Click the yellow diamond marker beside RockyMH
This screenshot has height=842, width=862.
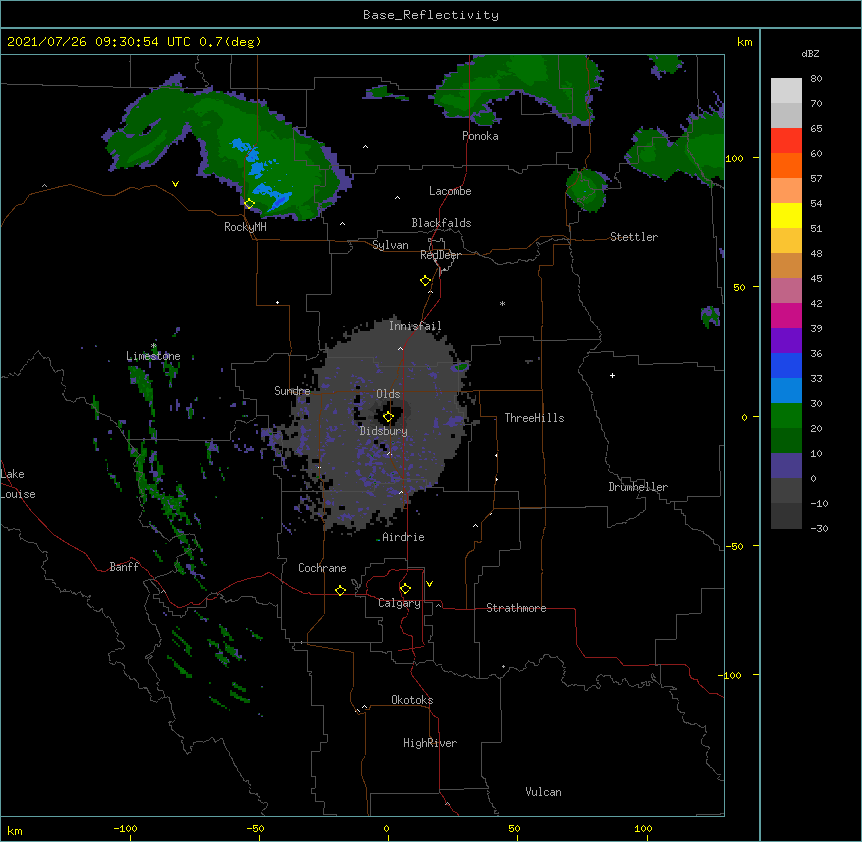[249, 203]
